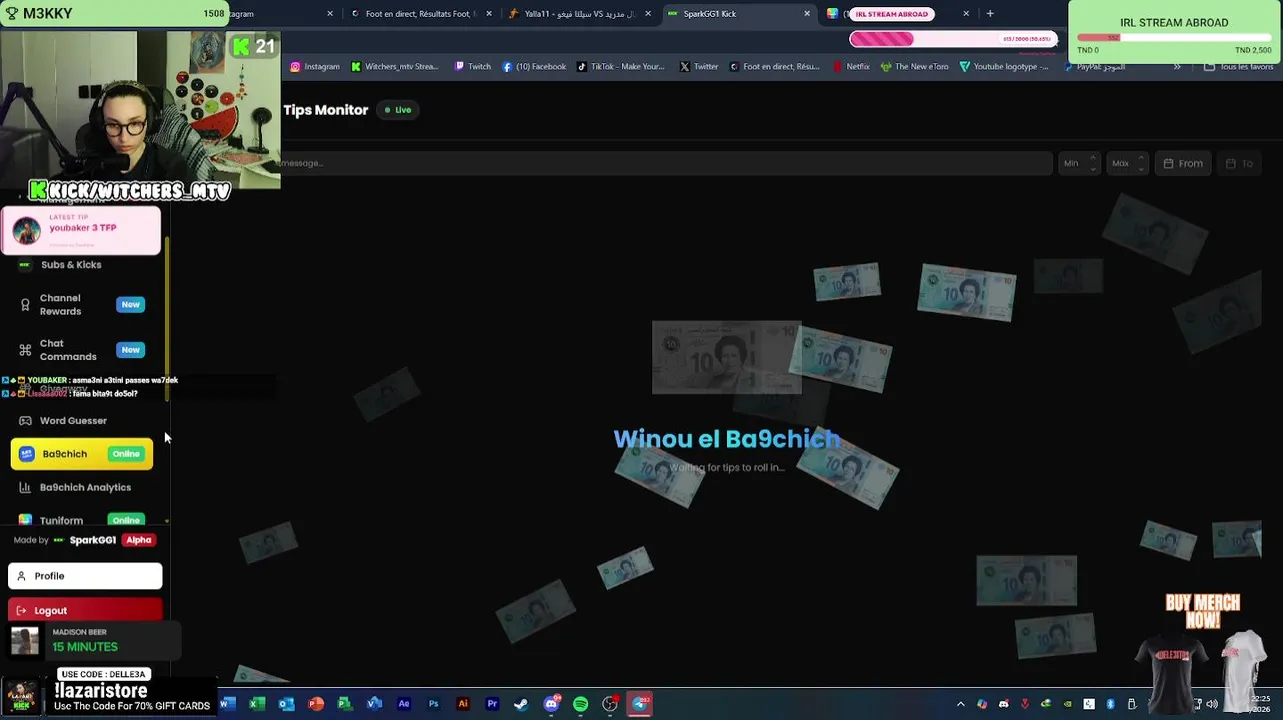Image resolution: width=1283 pixels, height=720 pixels.
Task: Open the Twitter bookmark
Action: pos(698,67)
